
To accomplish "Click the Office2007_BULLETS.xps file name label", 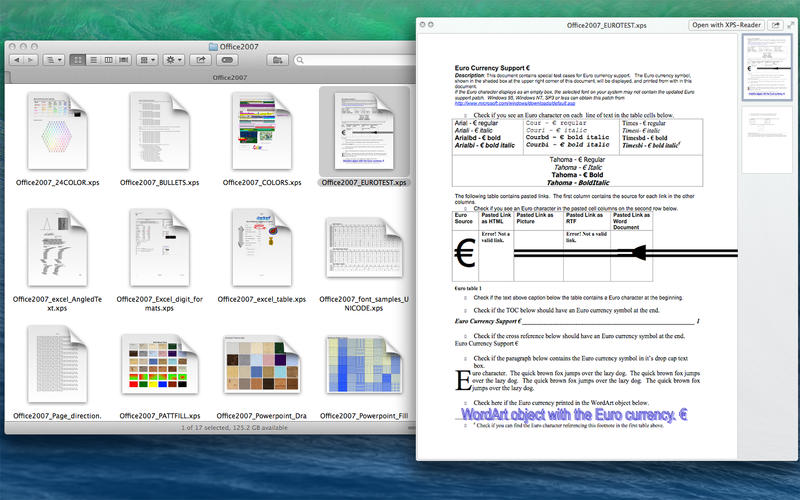I will click(x=159, y=182).
